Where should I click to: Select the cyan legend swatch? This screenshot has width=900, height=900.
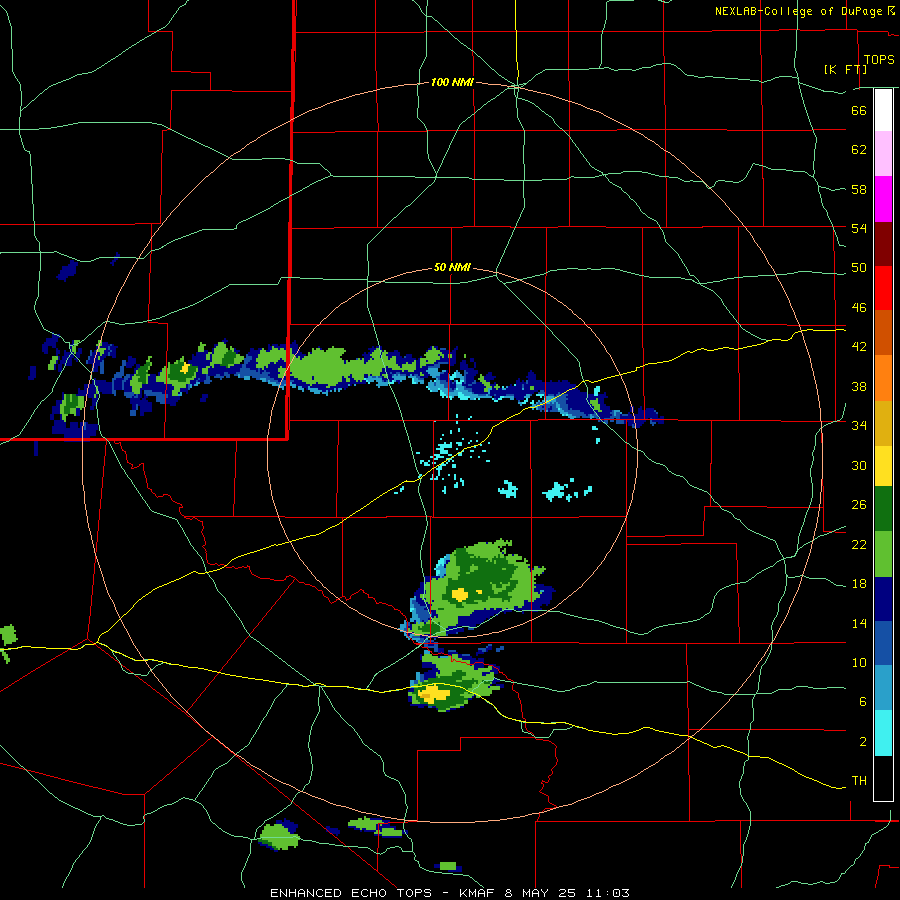[883, 733]
